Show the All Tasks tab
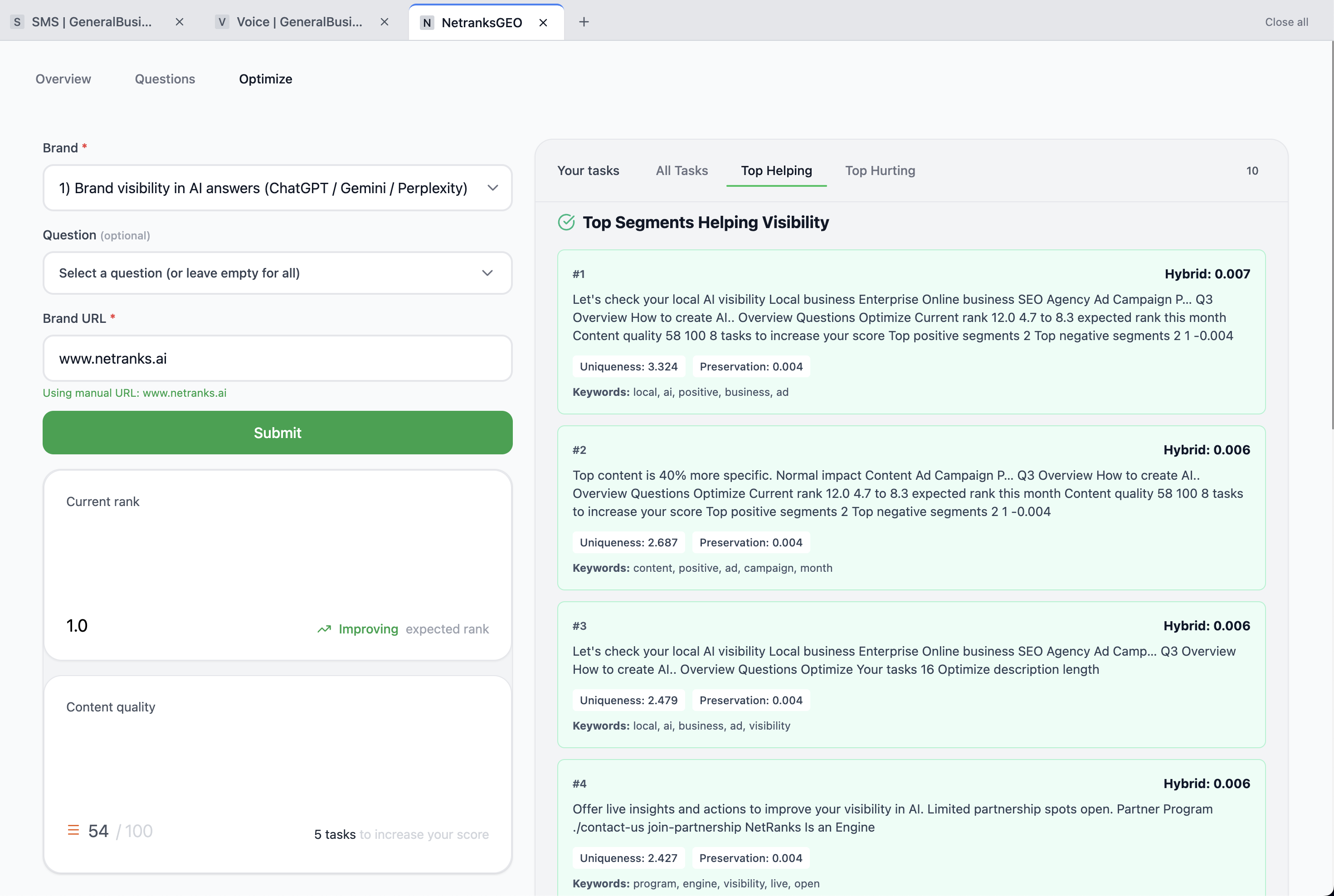Image resolution: width=1334 pixels, height=896 pixels. (682, 170)
